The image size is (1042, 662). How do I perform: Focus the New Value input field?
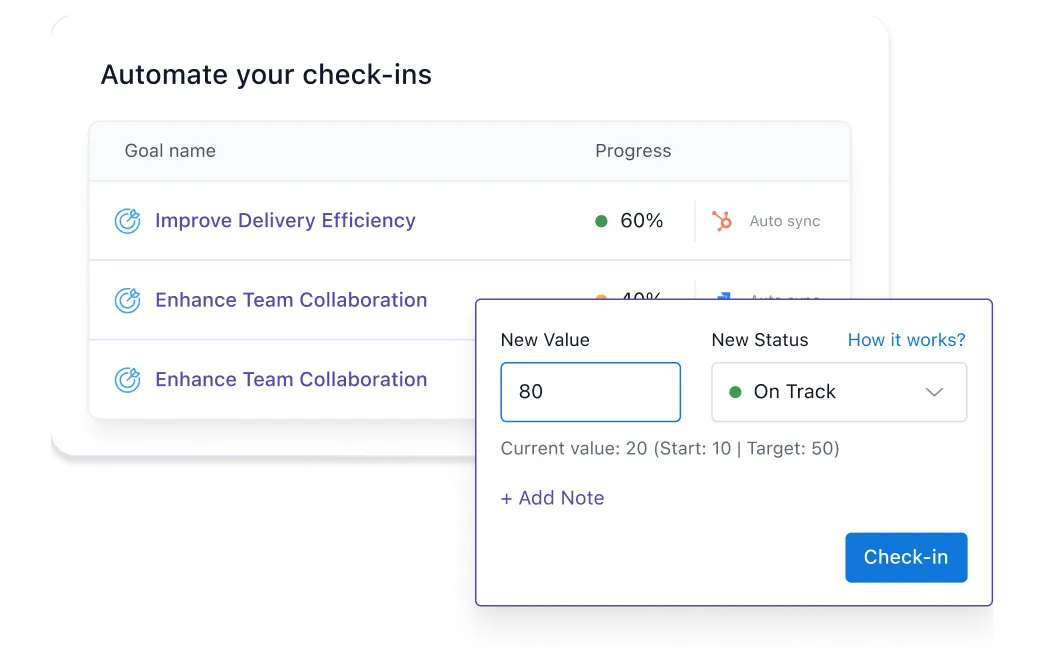[590, 392]
